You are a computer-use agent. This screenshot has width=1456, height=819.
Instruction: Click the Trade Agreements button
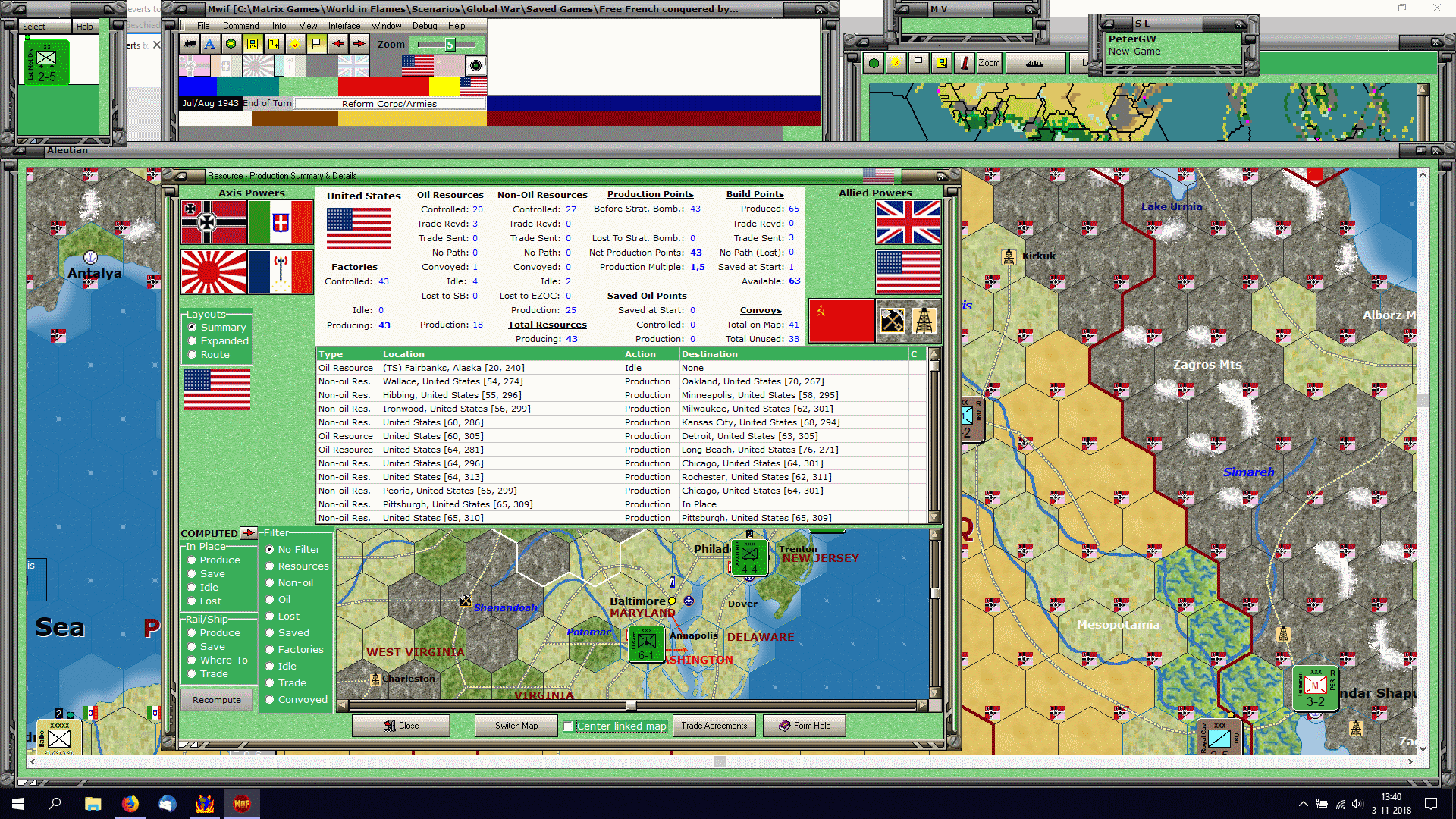(714, 726)
